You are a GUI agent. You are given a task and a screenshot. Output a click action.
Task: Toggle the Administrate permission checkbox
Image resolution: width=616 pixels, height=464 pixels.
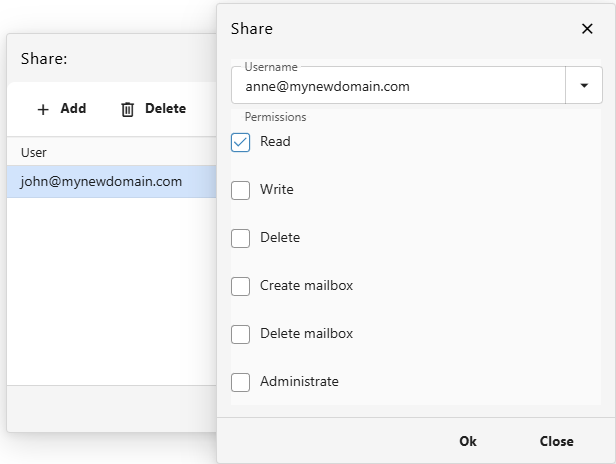pos(240,382)
